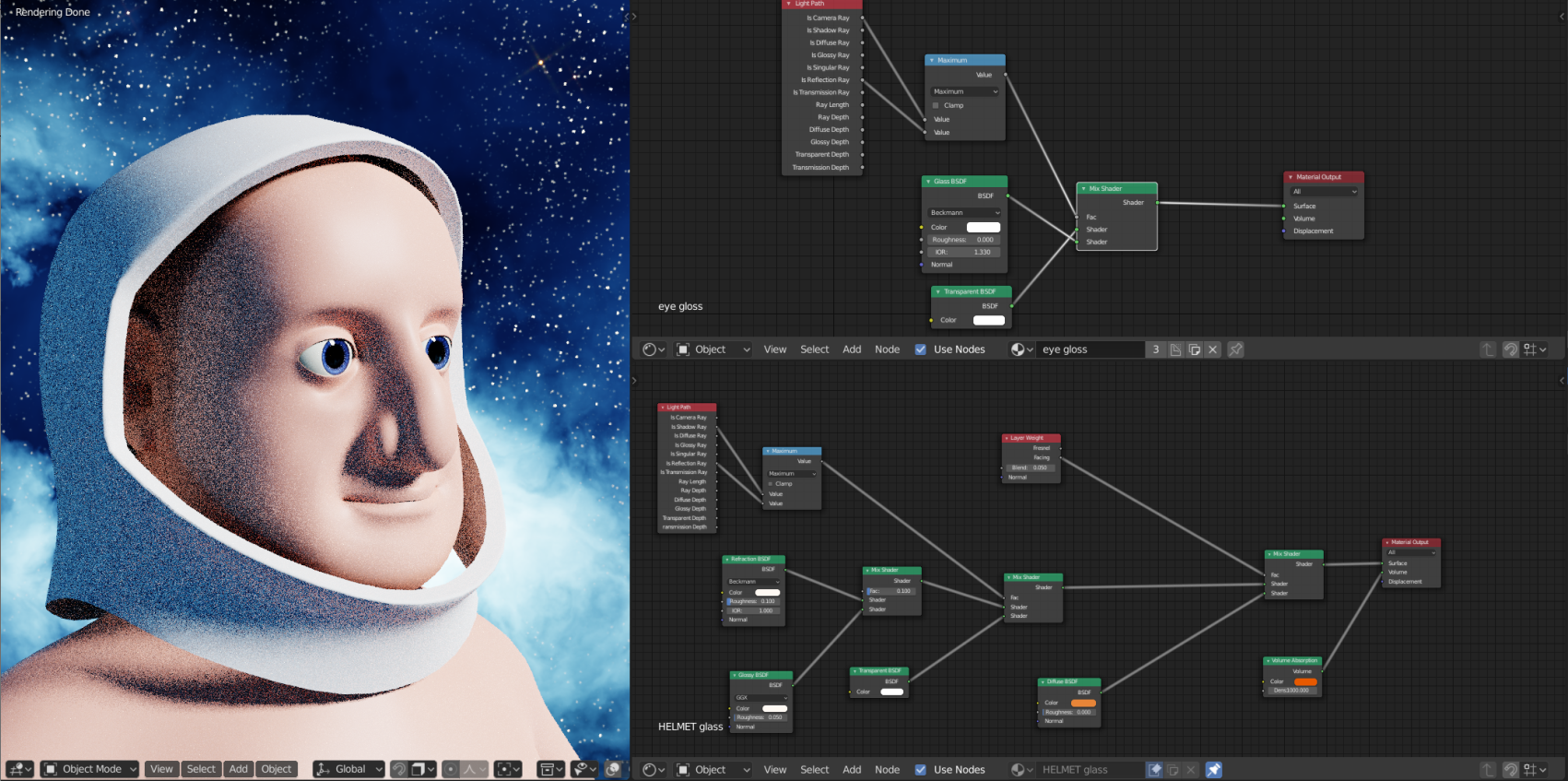
Task: Open the viewport Object menu
Action: tap(277, 769)
